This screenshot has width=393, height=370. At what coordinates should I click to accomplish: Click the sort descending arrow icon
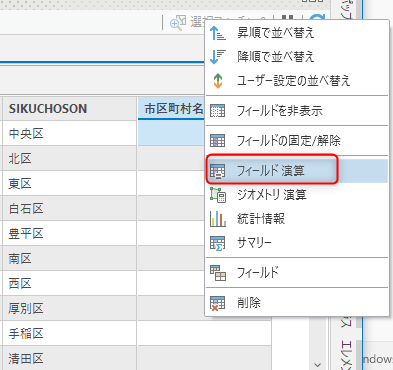coord(218,57)
